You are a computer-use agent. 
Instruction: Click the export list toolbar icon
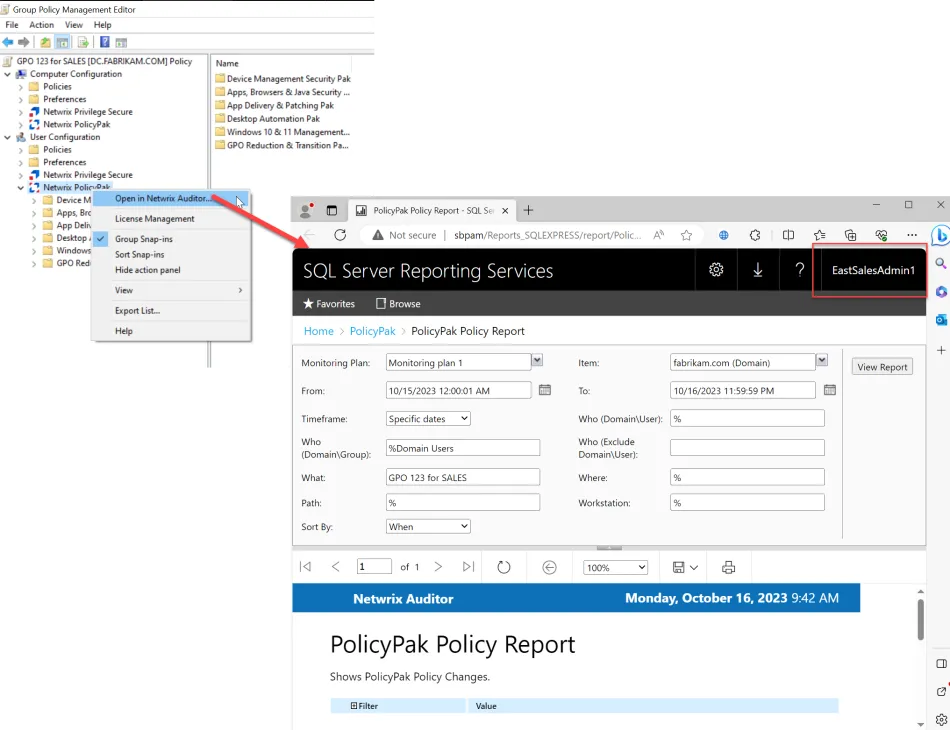click(83, 42)
